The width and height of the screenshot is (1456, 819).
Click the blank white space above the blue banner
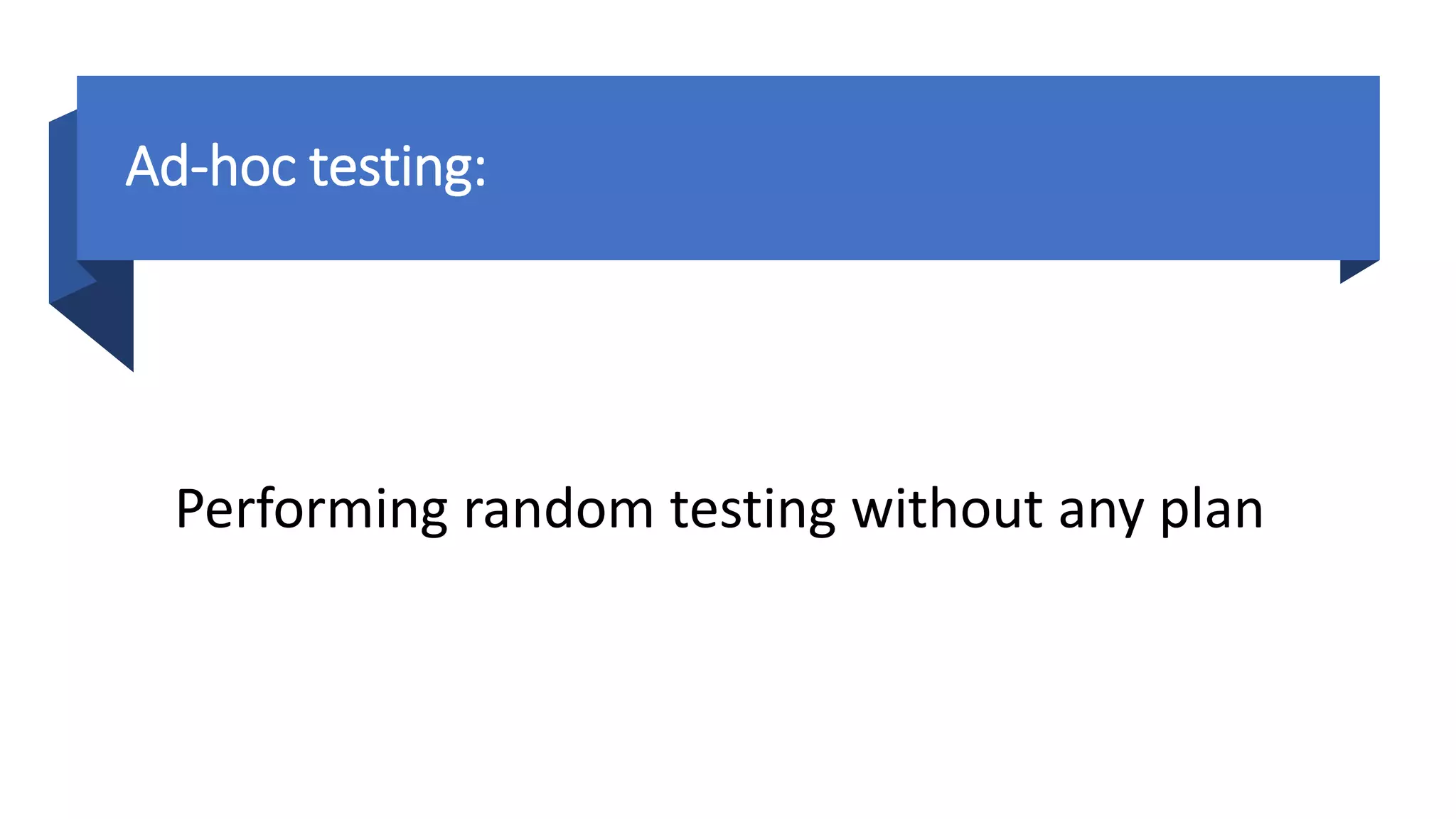click(711, 36)
